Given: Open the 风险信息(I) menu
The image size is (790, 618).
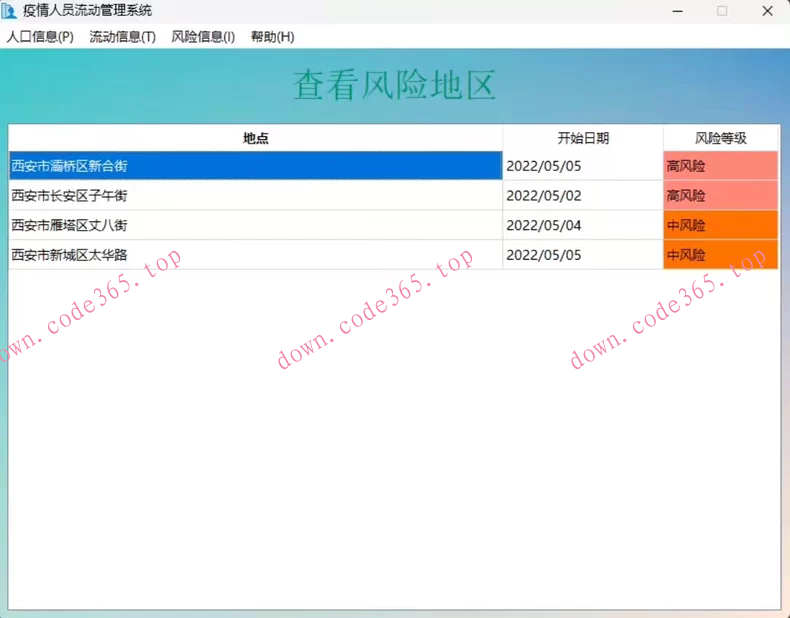Looking at the screenshot, I should (203, 37).
